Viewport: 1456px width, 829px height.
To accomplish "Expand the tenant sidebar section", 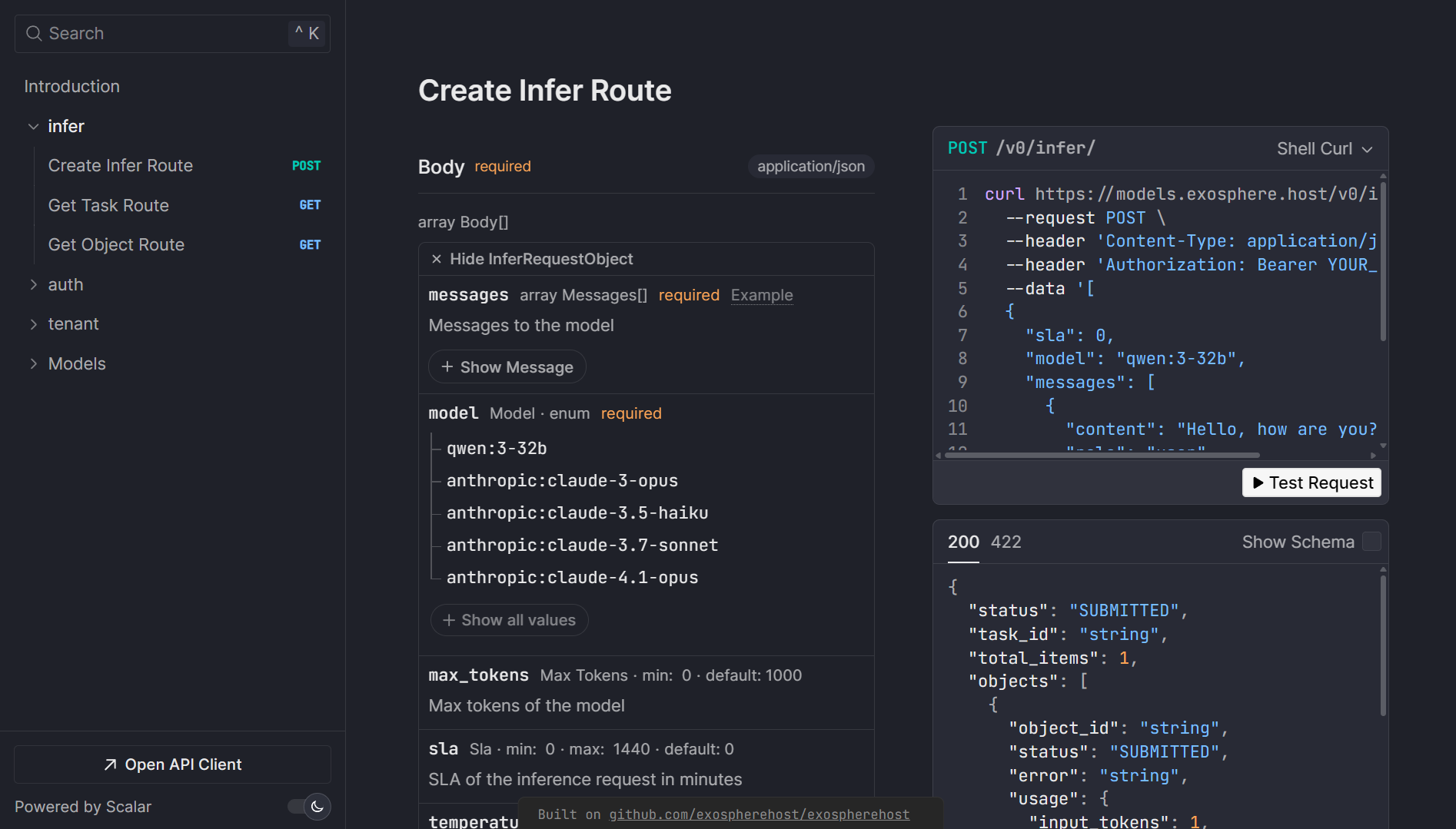I will (x=34, y=324).
